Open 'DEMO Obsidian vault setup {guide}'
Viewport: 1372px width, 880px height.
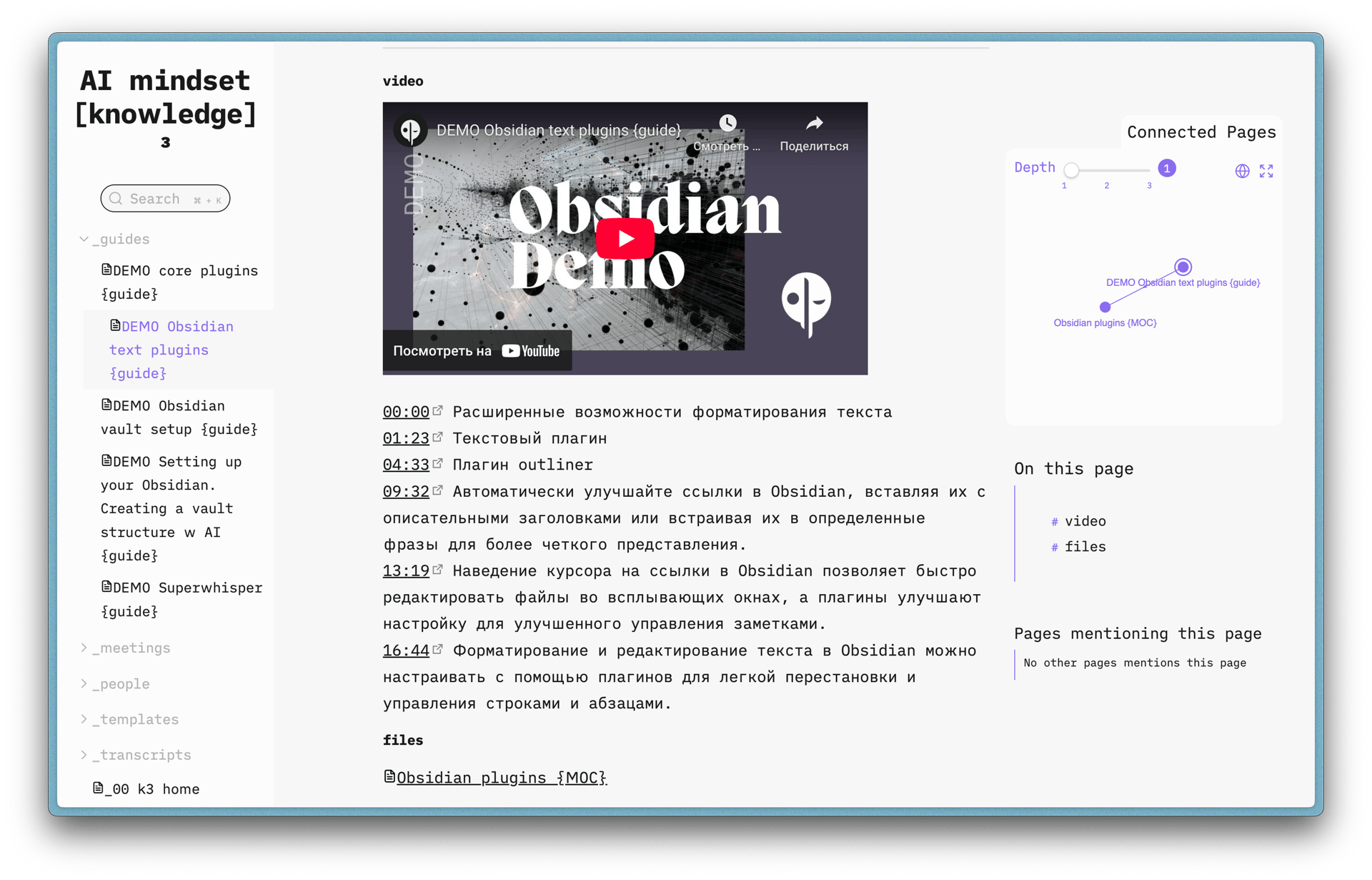179,417
